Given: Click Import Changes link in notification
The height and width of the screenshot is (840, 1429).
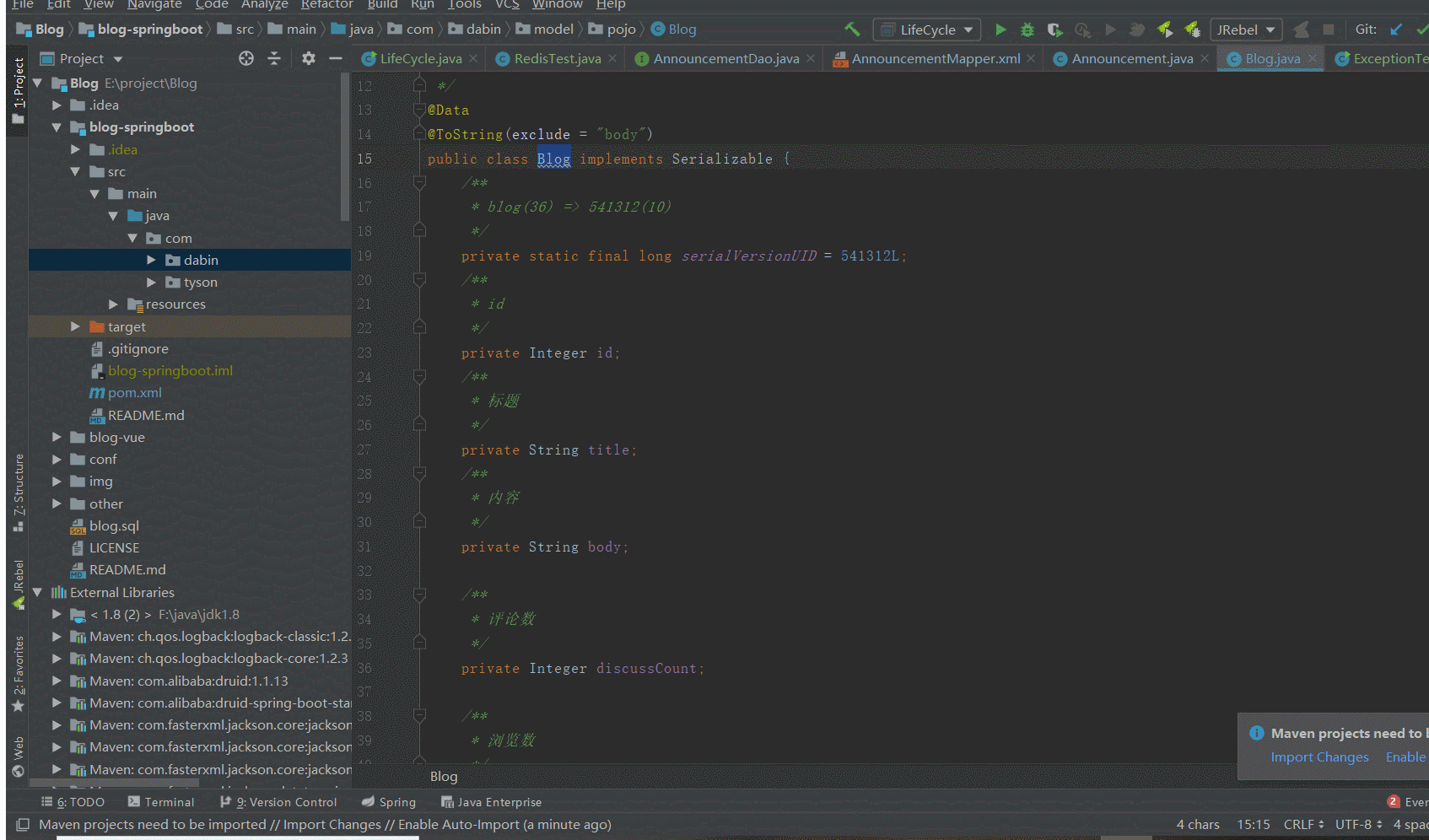Looking at the screenshot, I should 1319,757.
